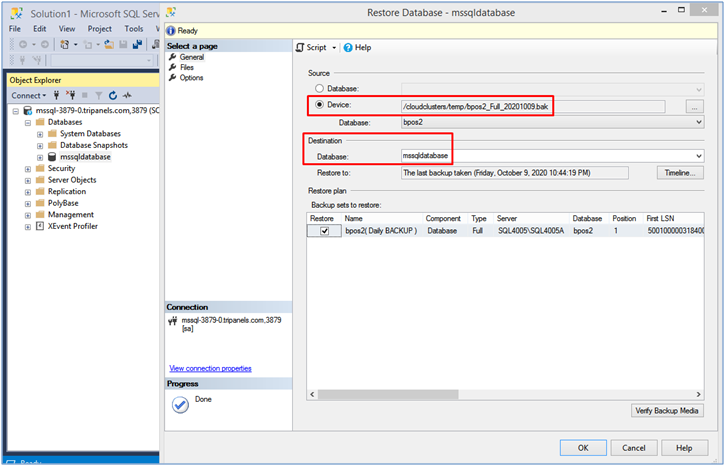Click the Activity Monitor icon in Object Explorer
The width and height of the screenshot is (725, 466).
pyautogui.click(x=128, y=96)
